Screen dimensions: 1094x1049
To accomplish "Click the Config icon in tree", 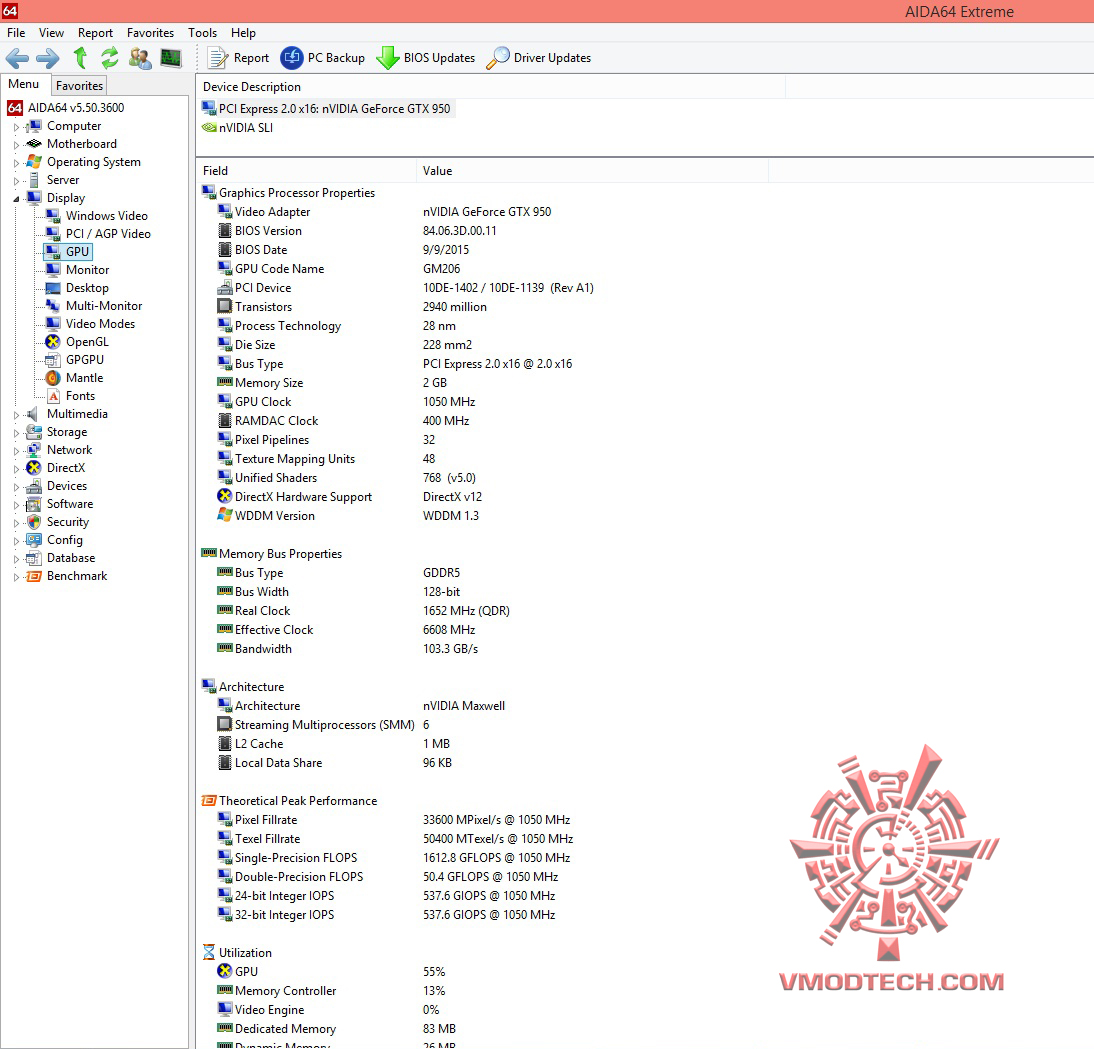I will 33,540.
